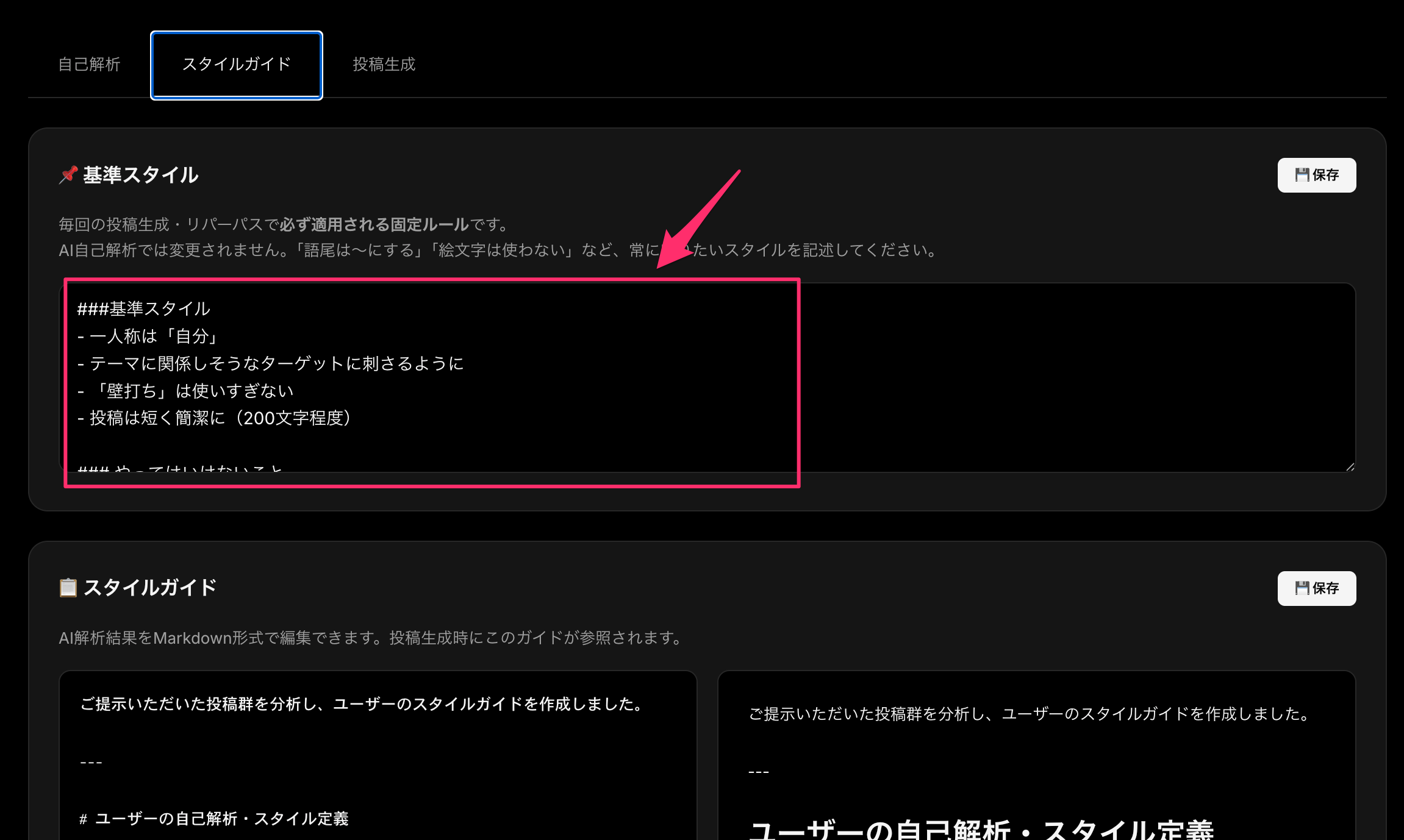Click the ###基準スタイル first line in textarea
Screen dimensions: 1404x840
tap(144, 309)
